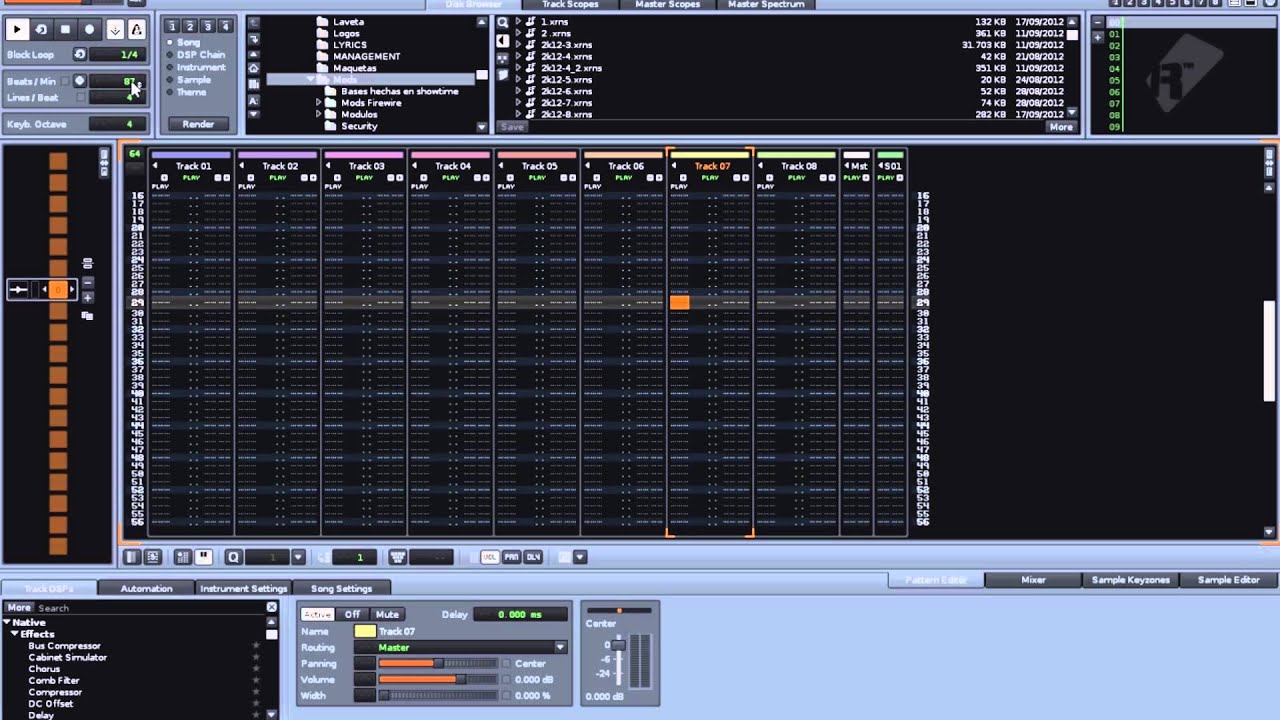The width and height of the screenshot is (1280, 720).
Task: Expand the Mods Firewire folder
Action: [319, 103]
